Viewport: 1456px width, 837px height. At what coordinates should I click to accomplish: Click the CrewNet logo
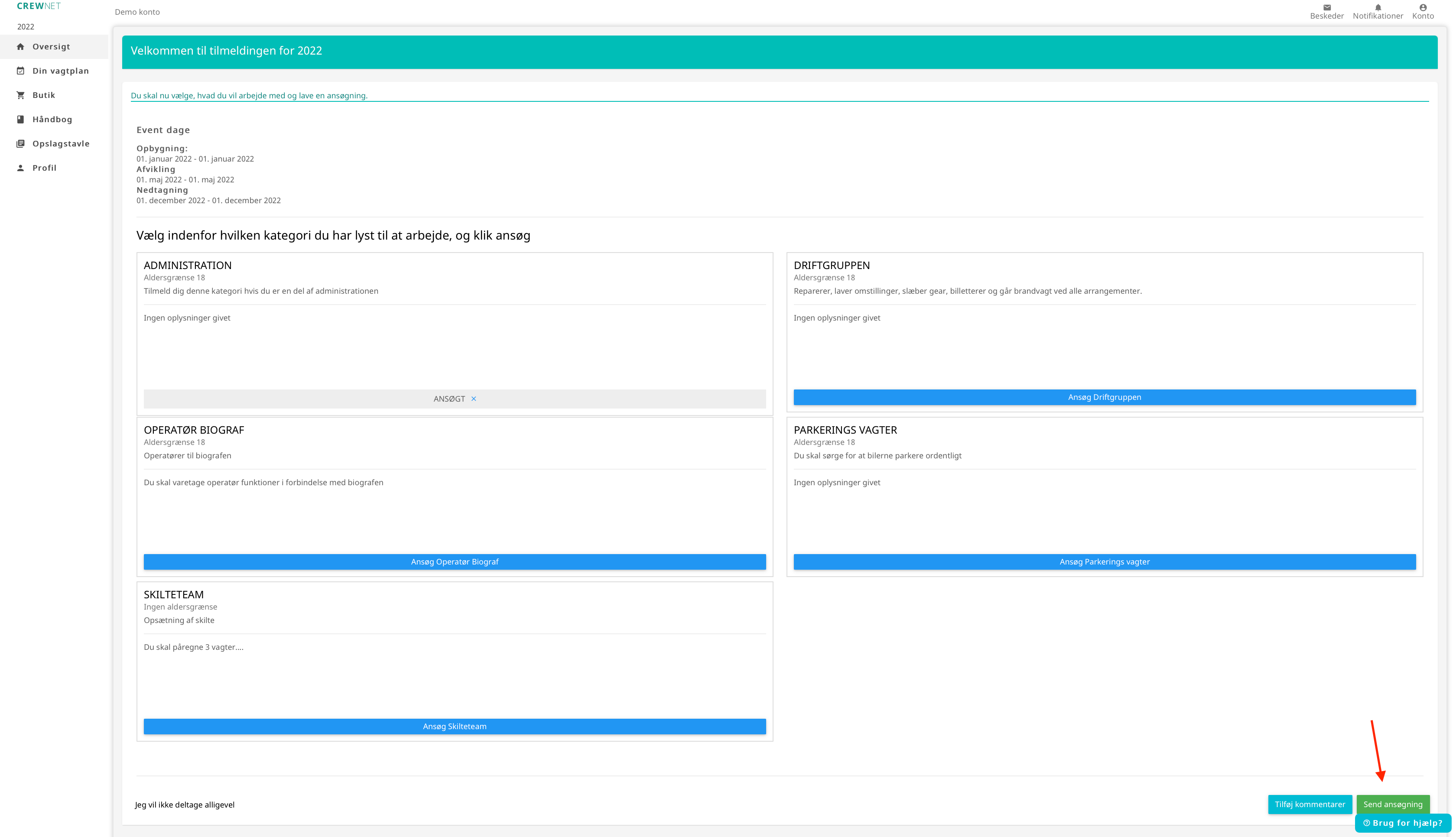click(39, 6)
